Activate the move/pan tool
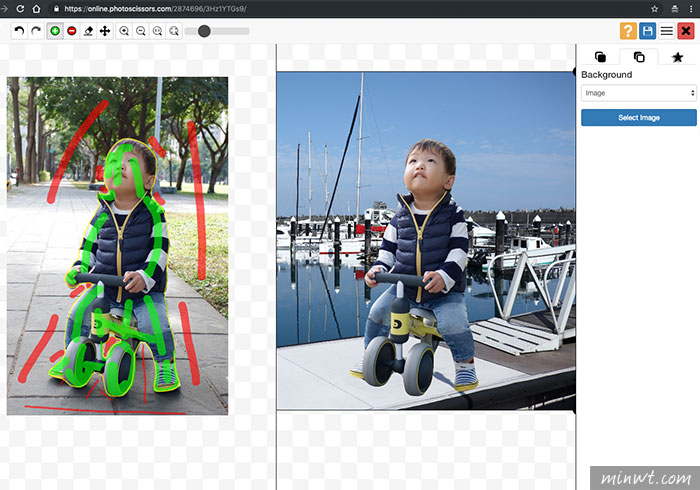The width and height of the screenshot is (700, 490). (x=105, y=31)
